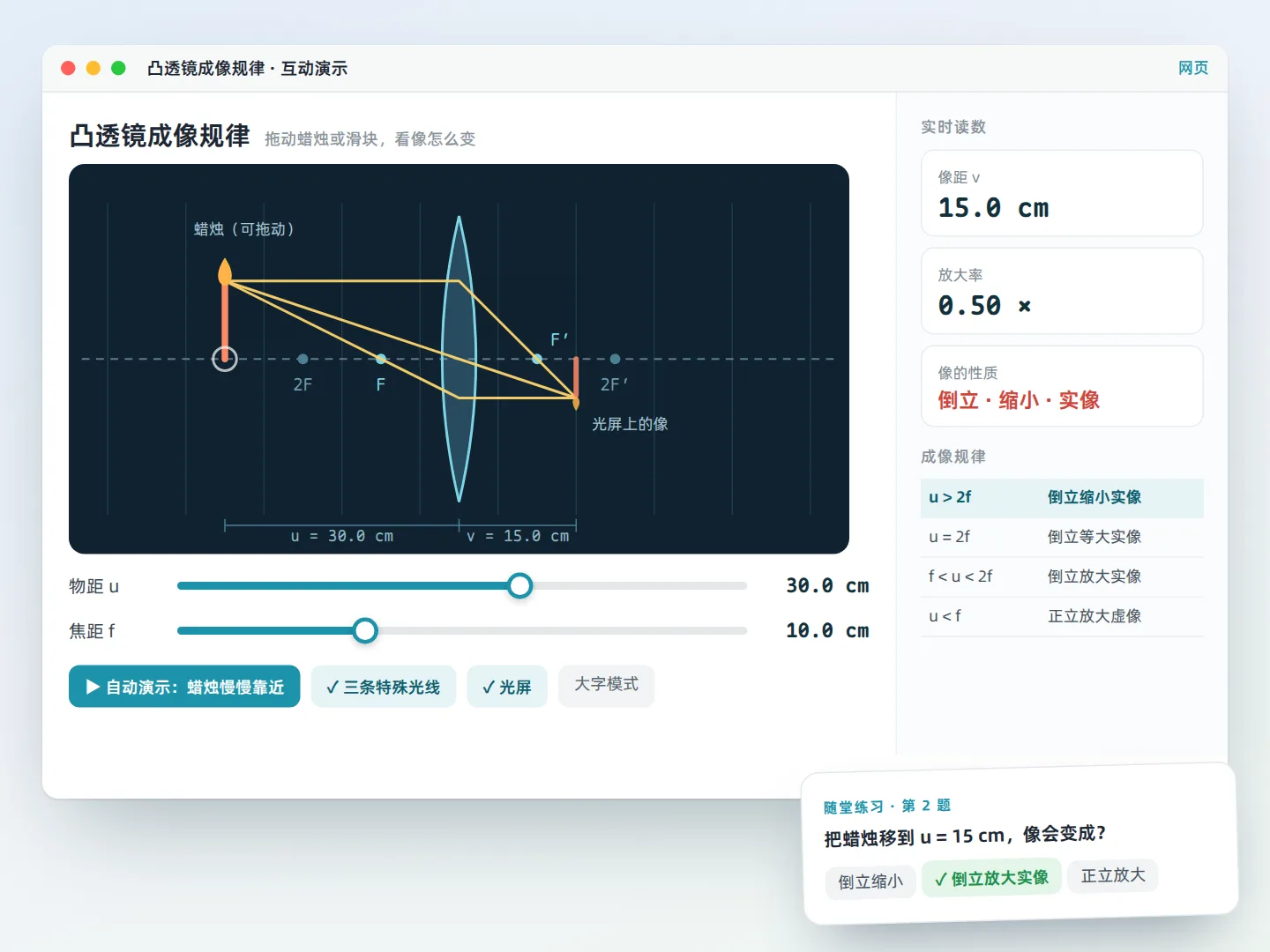This screenshot has width=1270, height=952.
Task: Click the F′ focal point right of lens
Action: pyautogui.click(x=537, y=359)
